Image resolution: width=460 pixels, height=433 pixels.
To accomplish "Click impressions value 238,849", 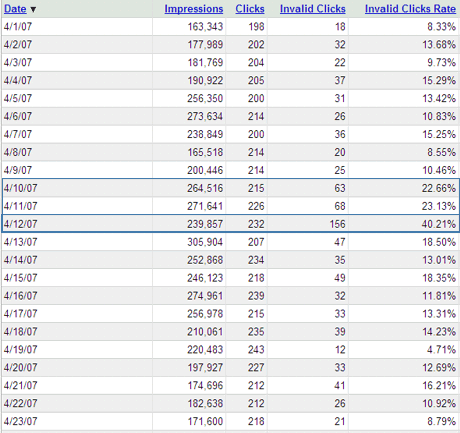I will pyautogui.click(x=205, y=135).
